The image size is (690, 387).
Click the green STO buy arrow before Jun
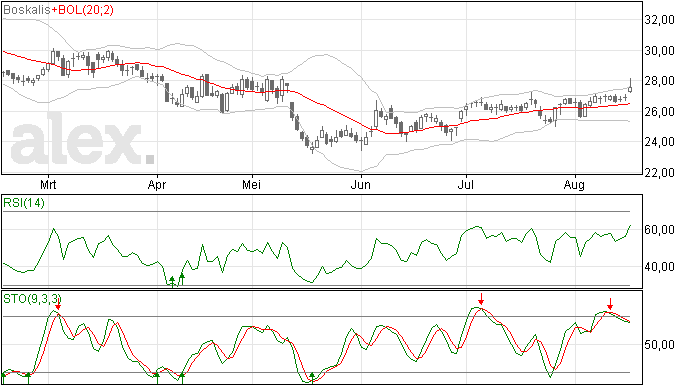coord(312,378)
